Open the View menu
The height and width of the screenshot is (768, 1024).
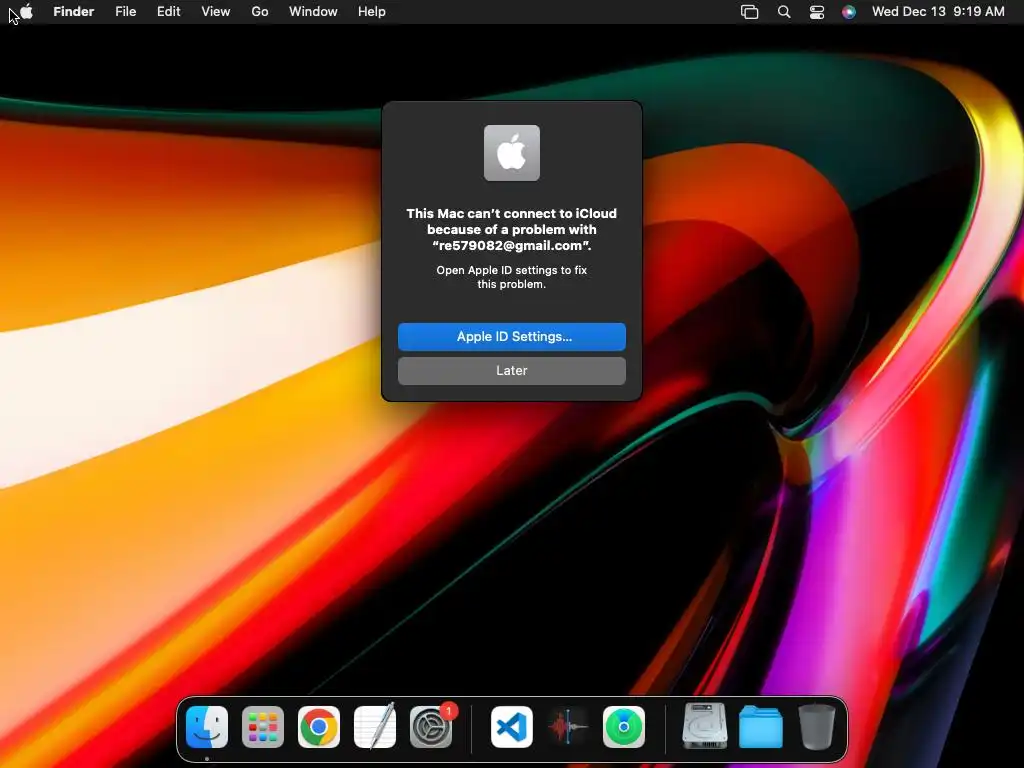[216, 12]
